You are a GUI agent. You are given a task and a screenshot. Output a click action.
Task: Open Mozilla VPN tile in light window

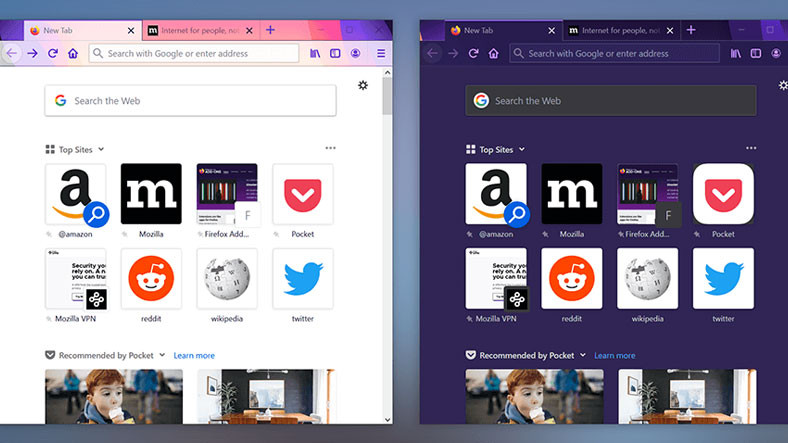click(x=75, y=279)
